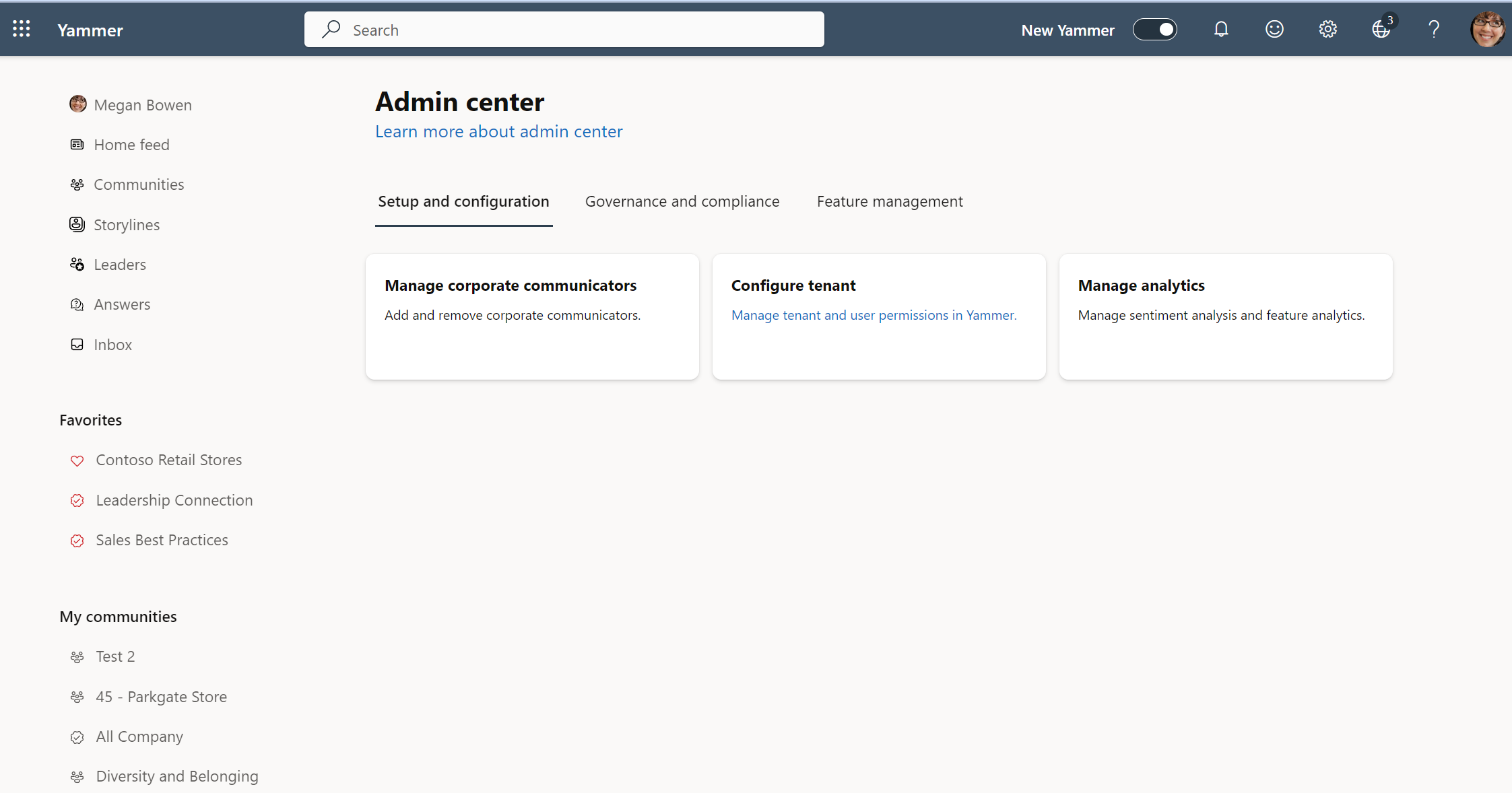Open notifications bell icon
The width and height of the screenshot is (1512, 793).
pyautogui.click(x=1220, y=28)
